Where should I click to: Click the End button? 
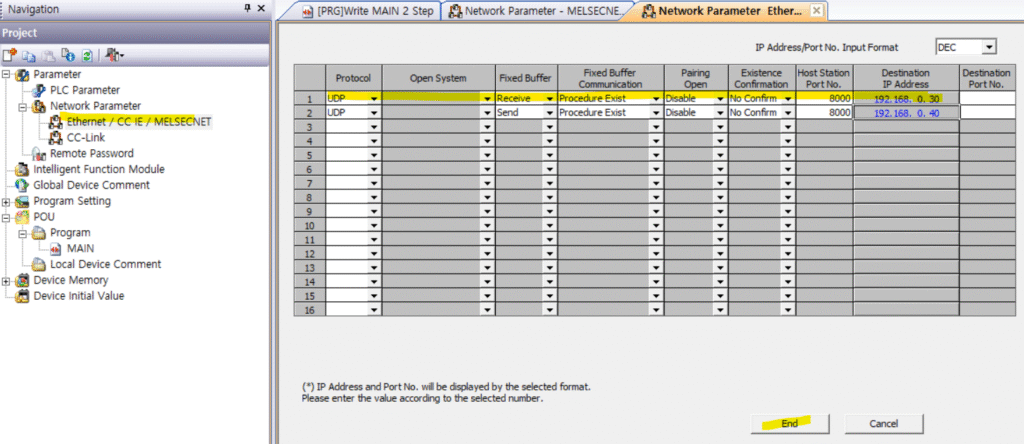click(x=790, y=423)
